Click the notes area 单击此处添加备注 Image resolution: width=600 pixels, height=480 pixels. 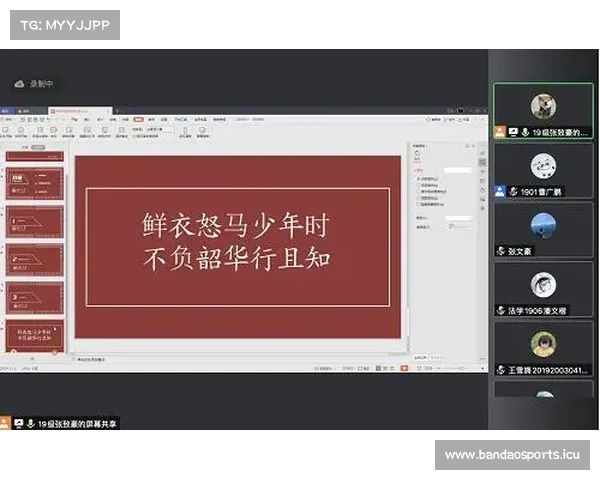point(91,359)
